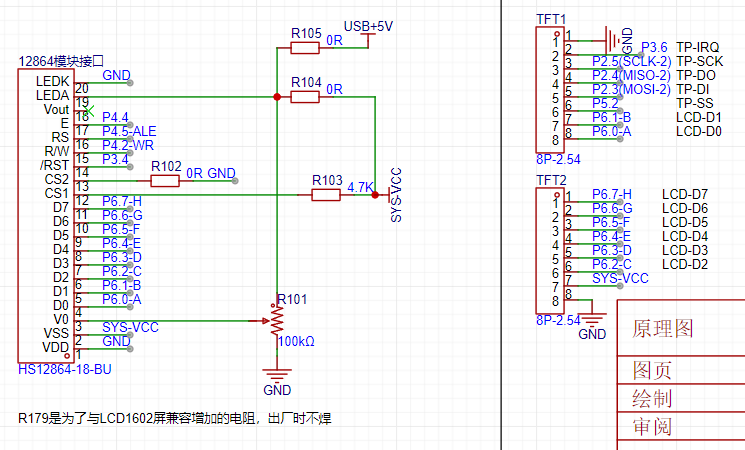Select the LCD-D2 text annotation
Screen dimensions: 745x450
685,264
